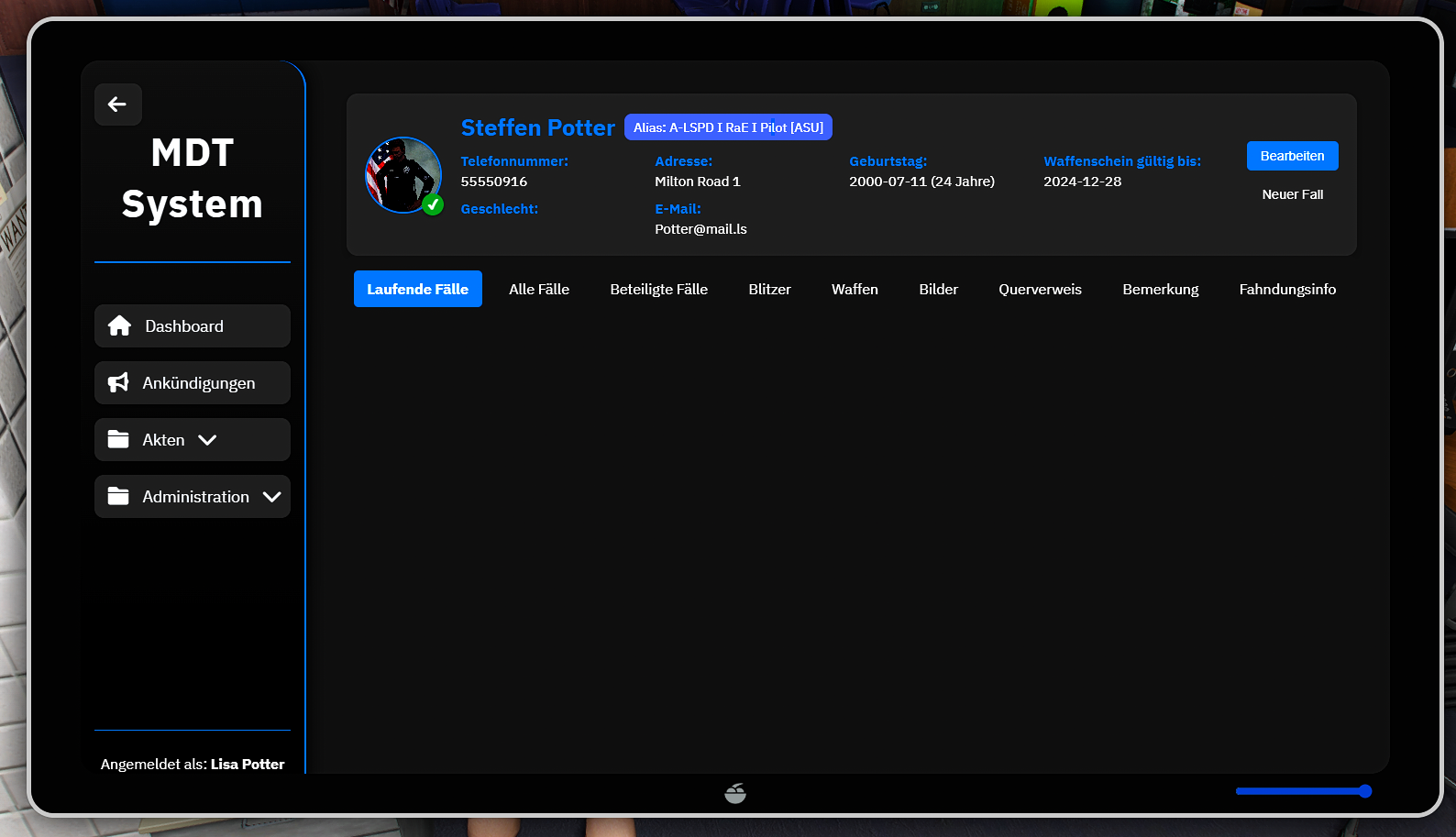Viewport: 1456px width, 837px height.
Task: Click the birthday 2000-07-11 value
Action: click(921, 182)
